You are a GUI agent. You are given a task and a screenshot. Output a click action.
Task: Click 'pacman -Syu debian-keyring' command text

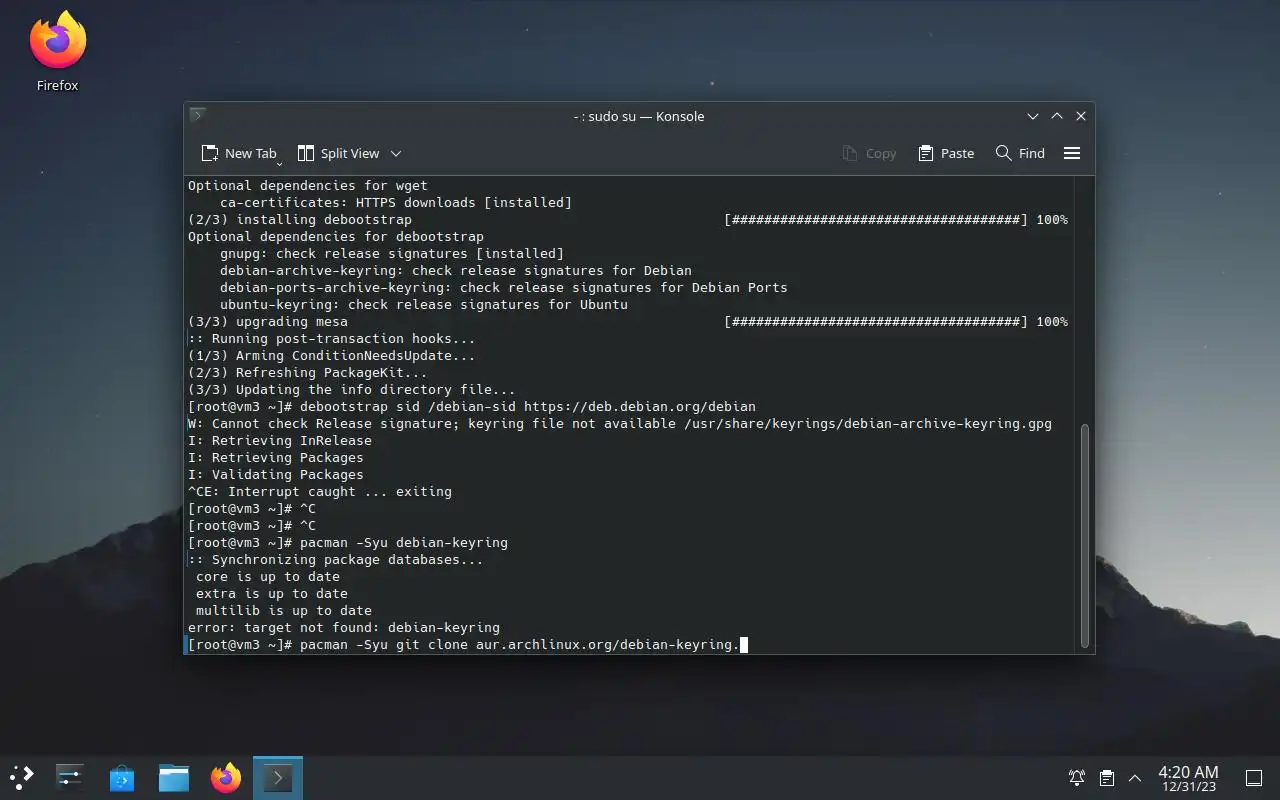pyautogui.click(x=404, y=542)
